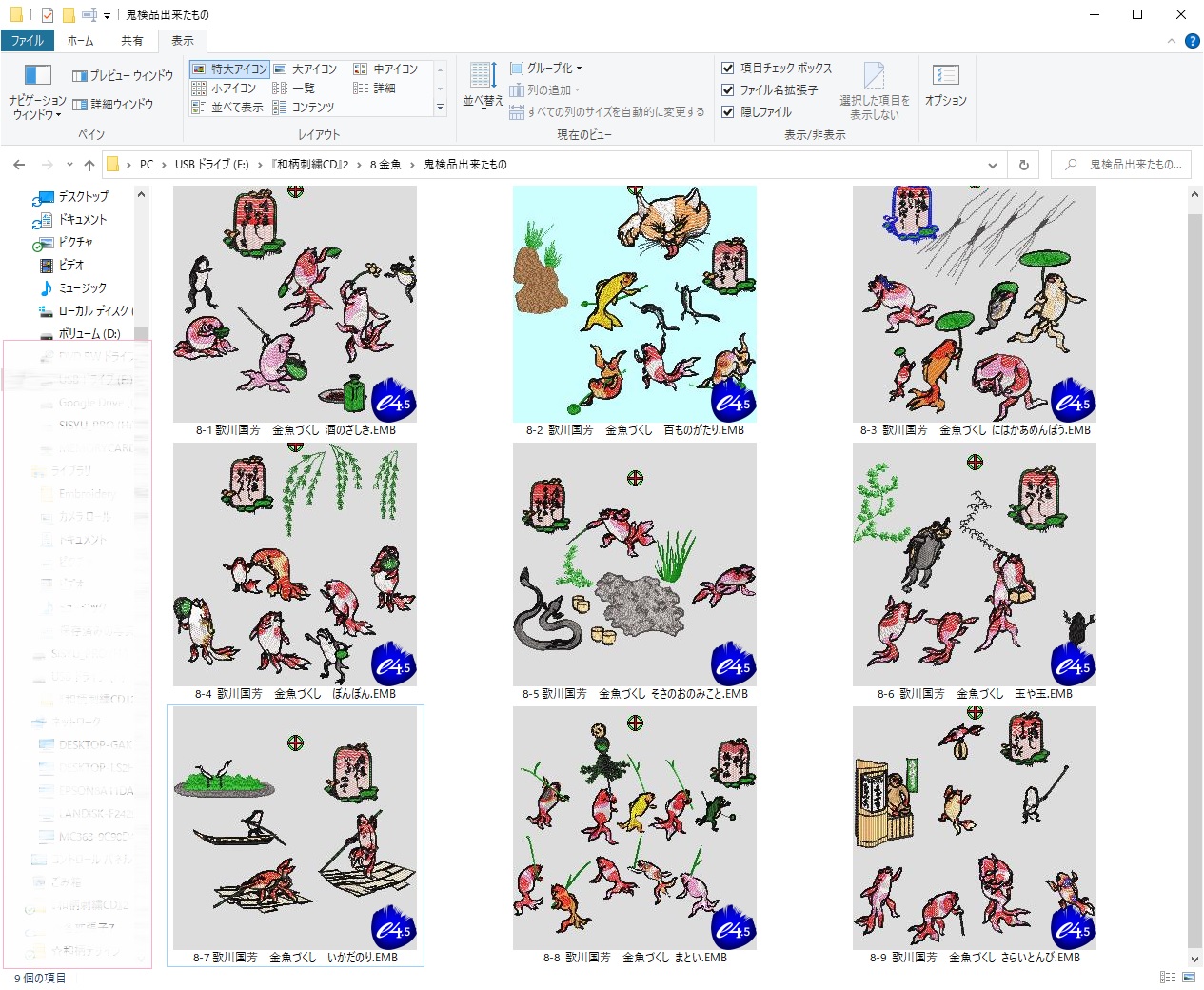This screenshot has width=1204, height=990.
Task: Click 選択した項目を表示しない button
Action: tap(875, 91)
